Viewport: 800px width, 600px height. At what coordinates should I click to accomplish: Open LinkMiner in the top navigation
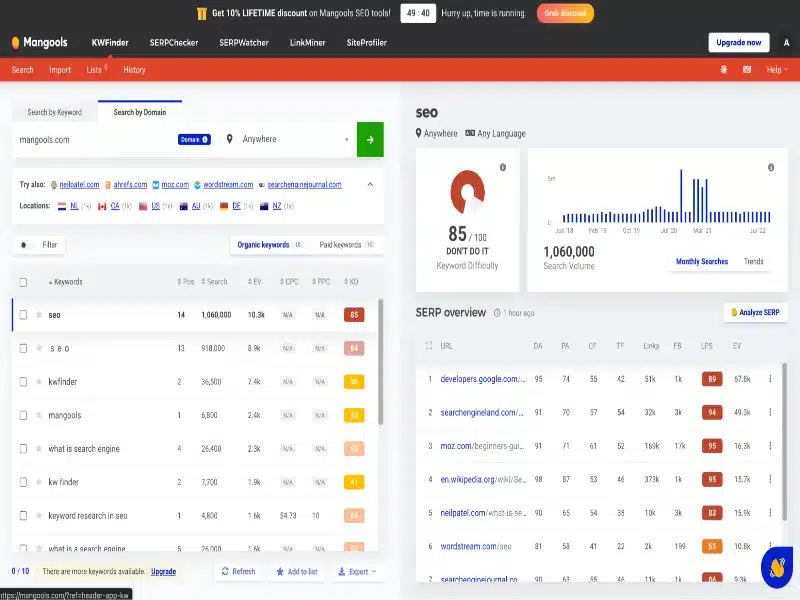[308, 43]
